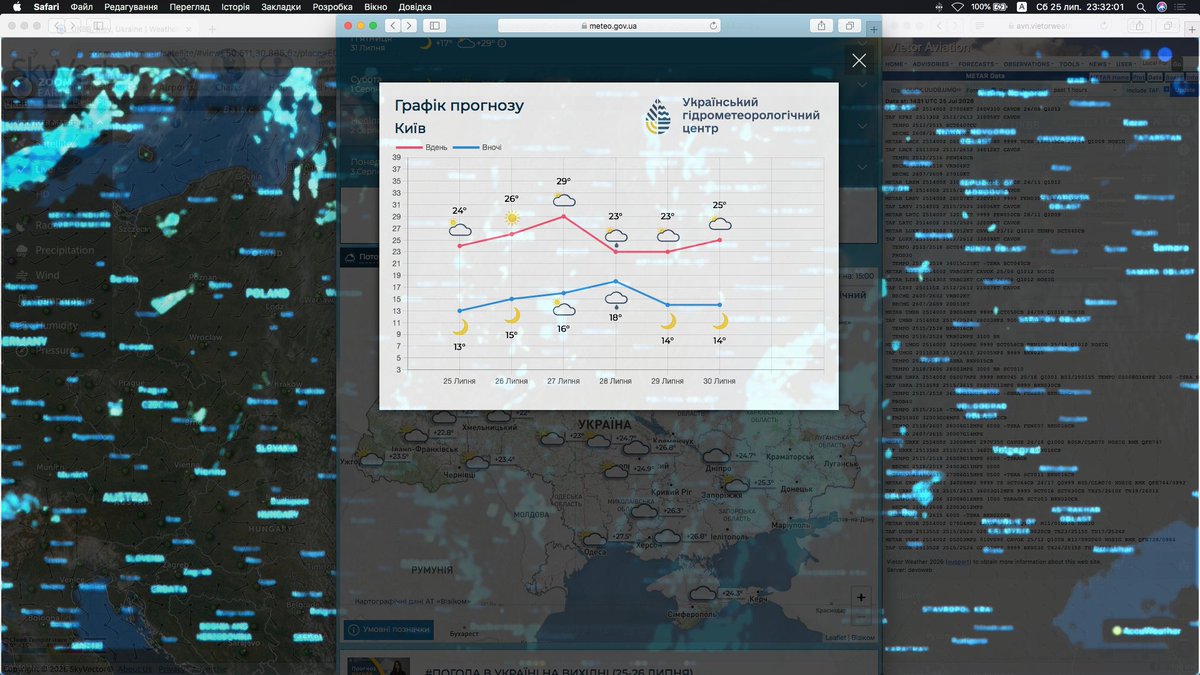Viewport: 1200px width, 675px height.
Task: Open Siri from menu bar
Action: coord(1162,6)
